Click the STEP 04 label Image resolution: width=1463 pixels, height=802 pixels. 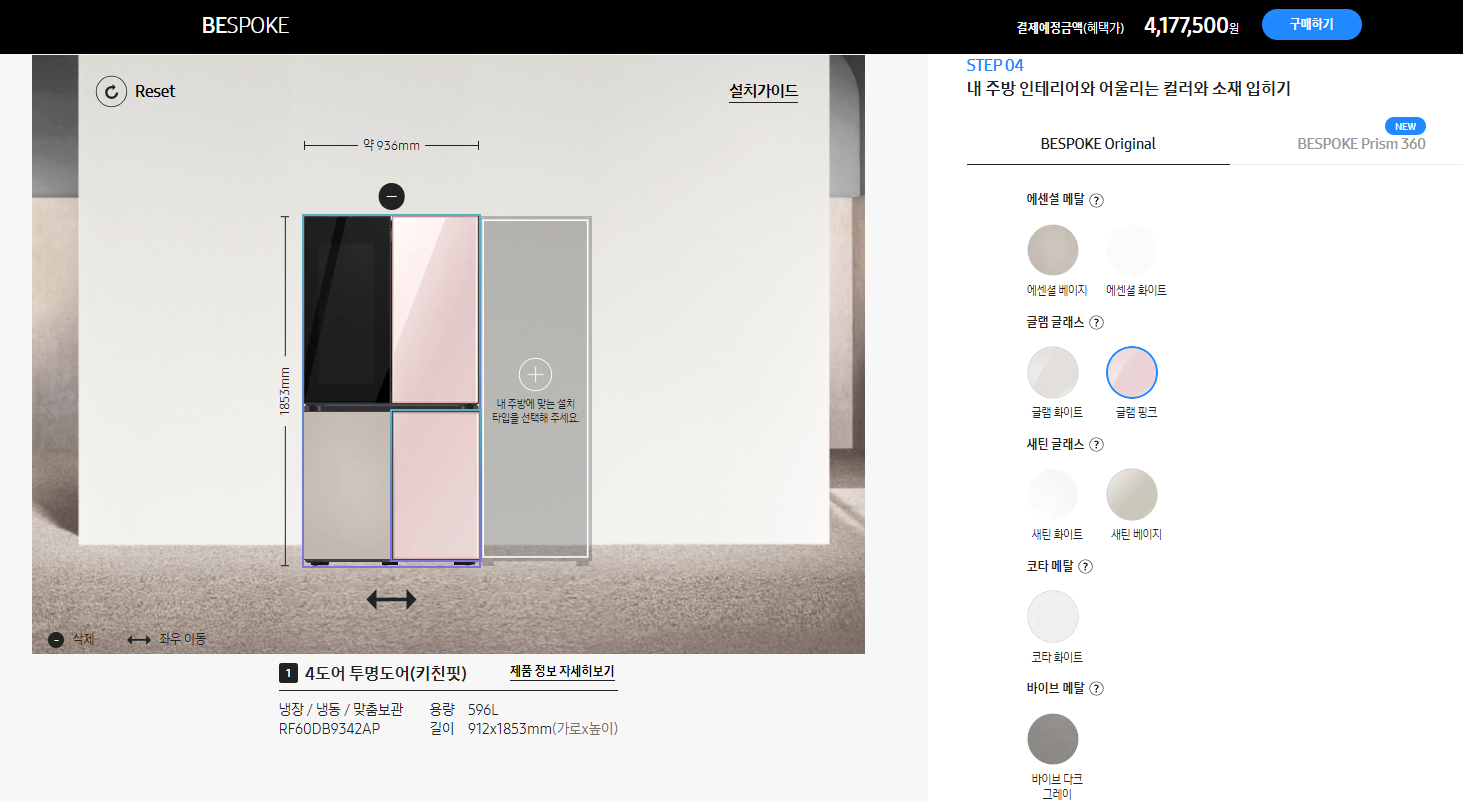(995, 65)
